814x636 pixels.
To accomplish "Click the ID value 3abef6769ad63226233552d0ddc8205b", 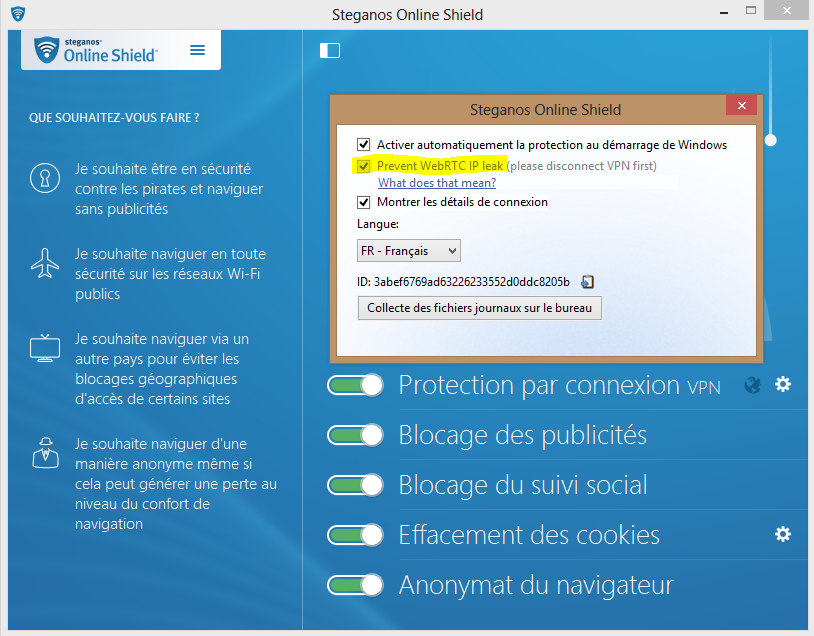I will tap(471, 282).
